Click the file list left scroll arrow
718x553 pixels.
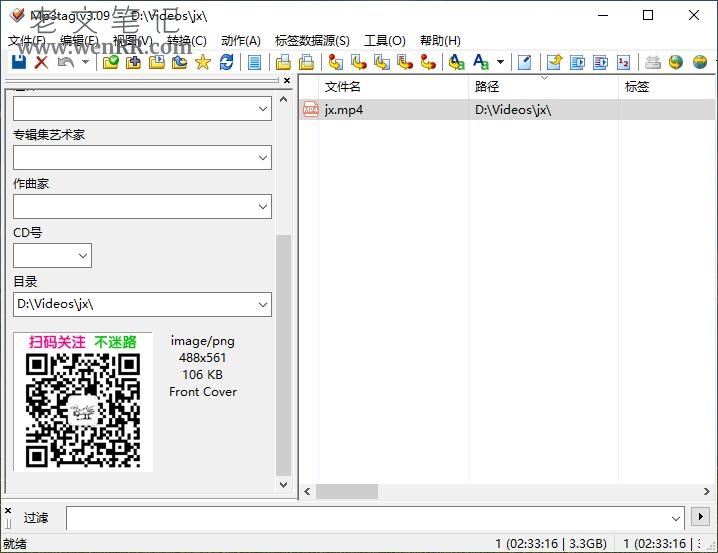click(x=307, y=492)
